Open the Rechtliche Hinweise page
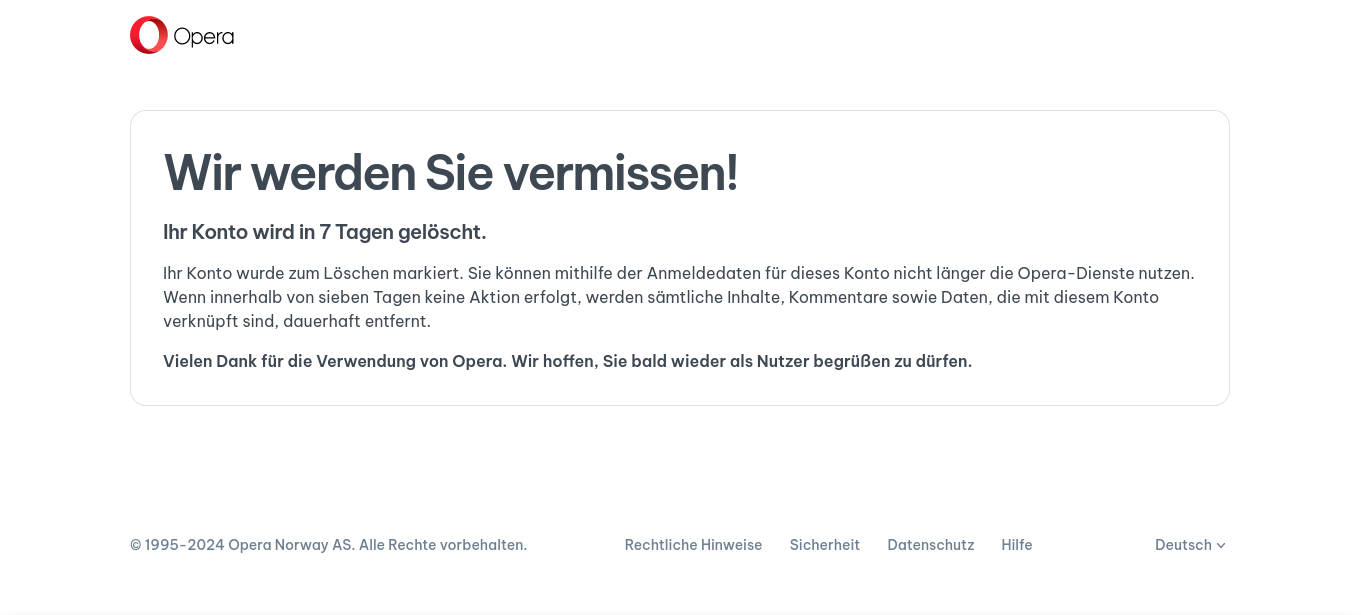The image size is (1361, 615). pyautogui.click(x=693, y=545)
